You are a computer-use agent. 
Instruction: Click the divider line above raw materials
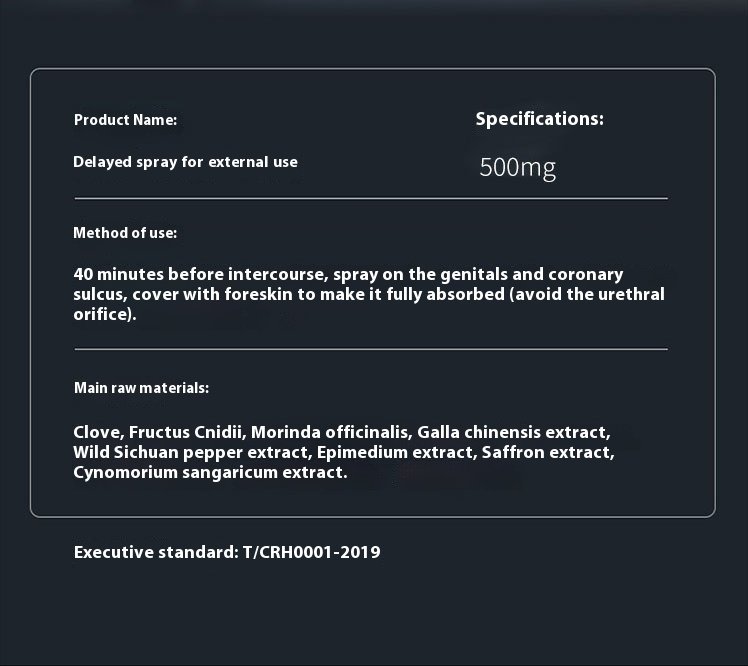click(x=371, y=349)
